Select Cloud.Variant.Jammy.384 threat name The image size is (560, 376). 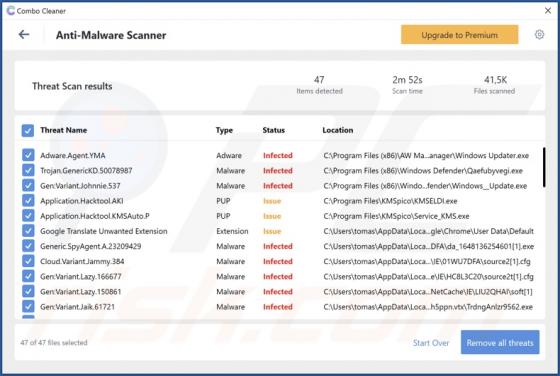(82, 261)
